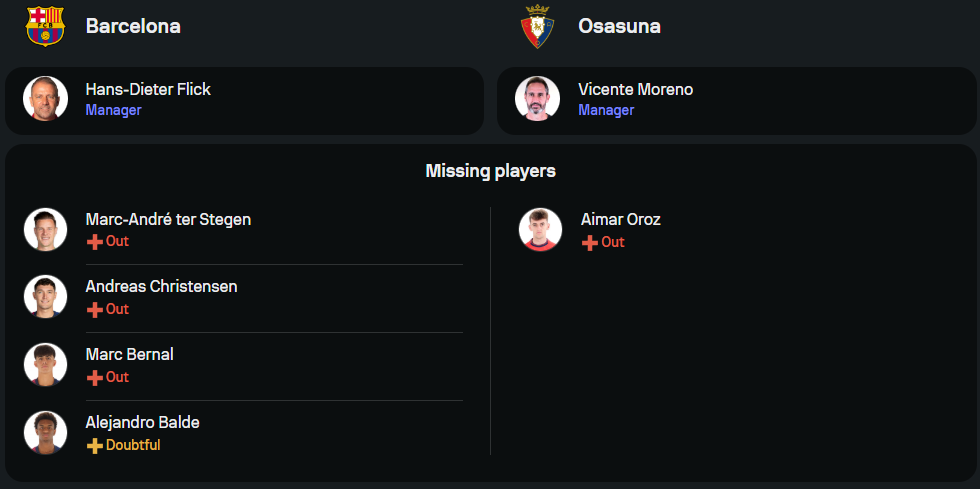Screen dimensions: 980x489
Task: Select Marc Bernal's player photo
Action: 45,365
